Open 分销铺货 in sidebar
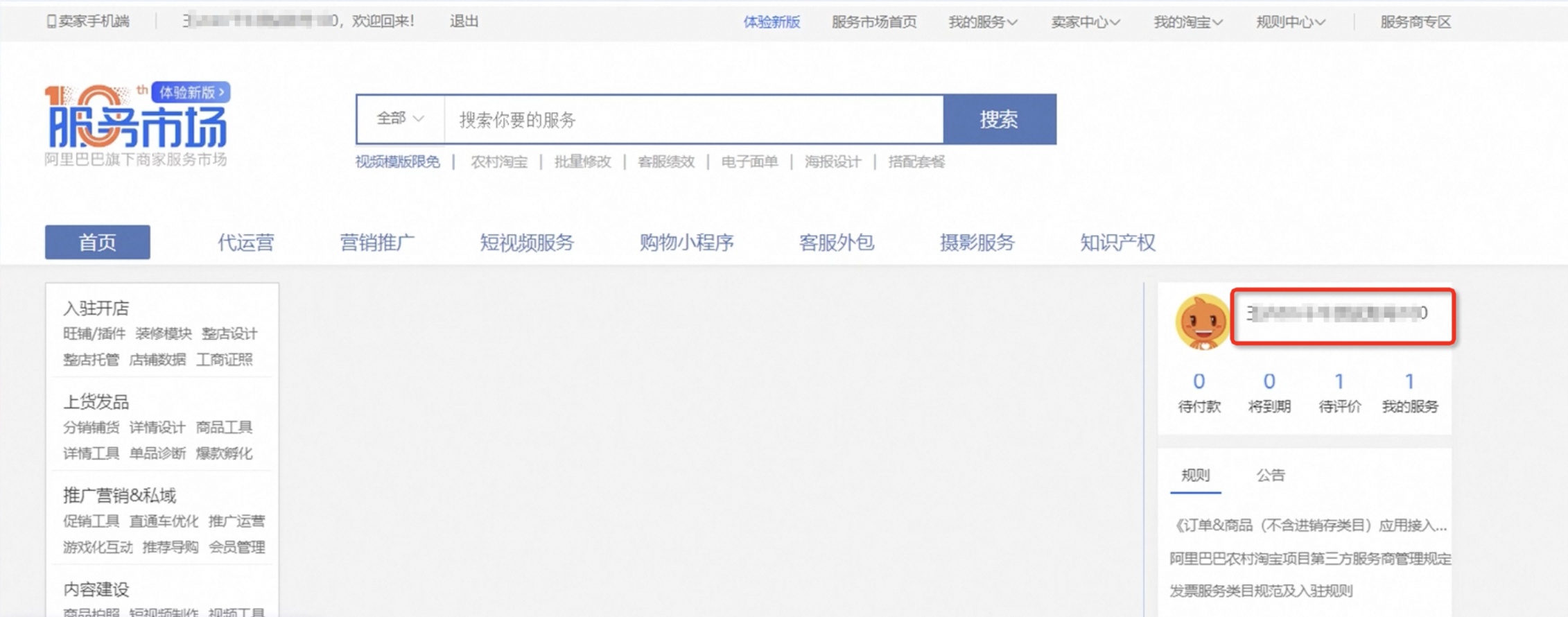The height and width of the screenshot is (617, 1568). pos(91,427)
